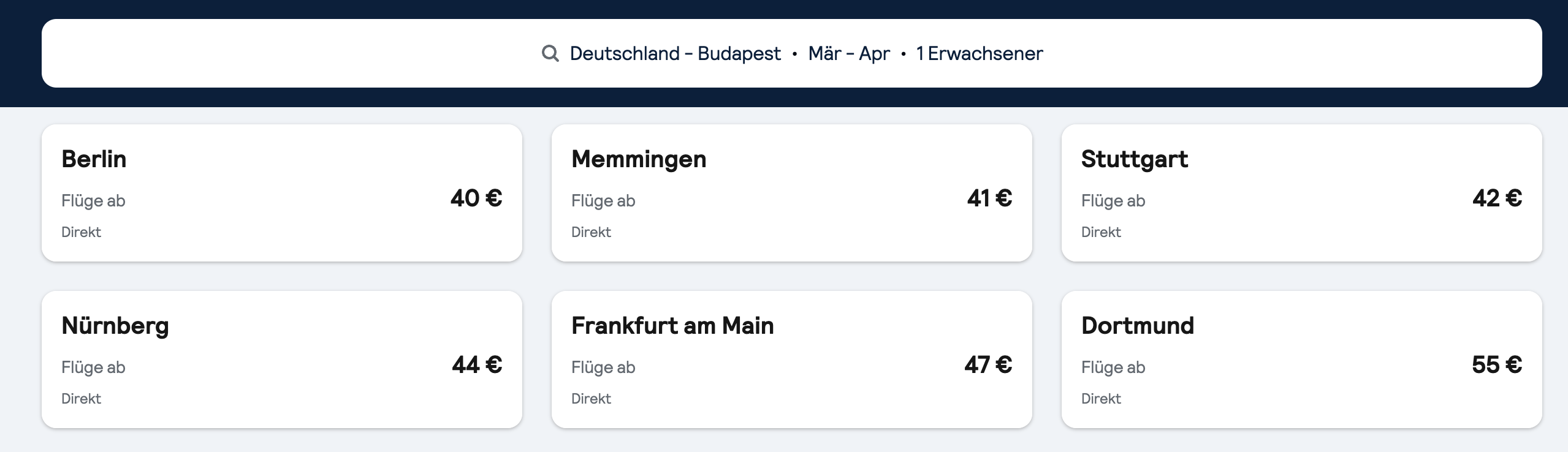
Task: Click Direkt label under Frankfurt am Main
Action: coord(591,399)
